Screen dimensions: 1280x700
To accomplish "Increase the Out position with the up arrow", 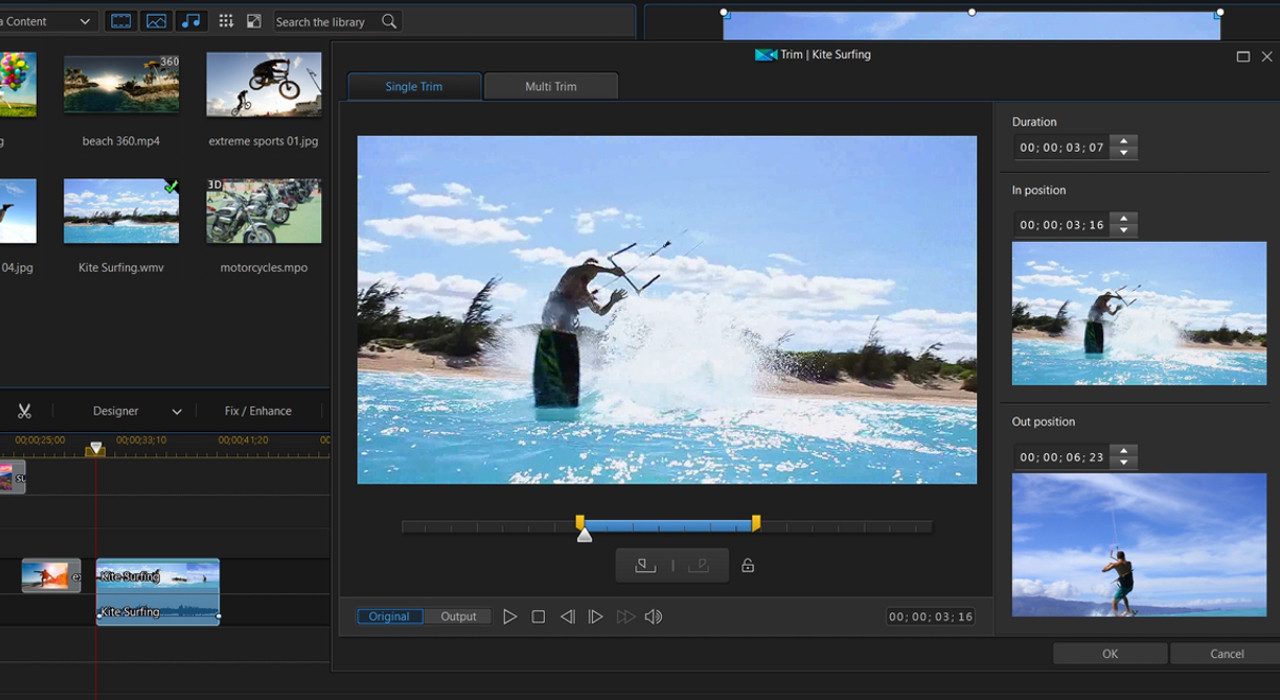I will 1124,451.
